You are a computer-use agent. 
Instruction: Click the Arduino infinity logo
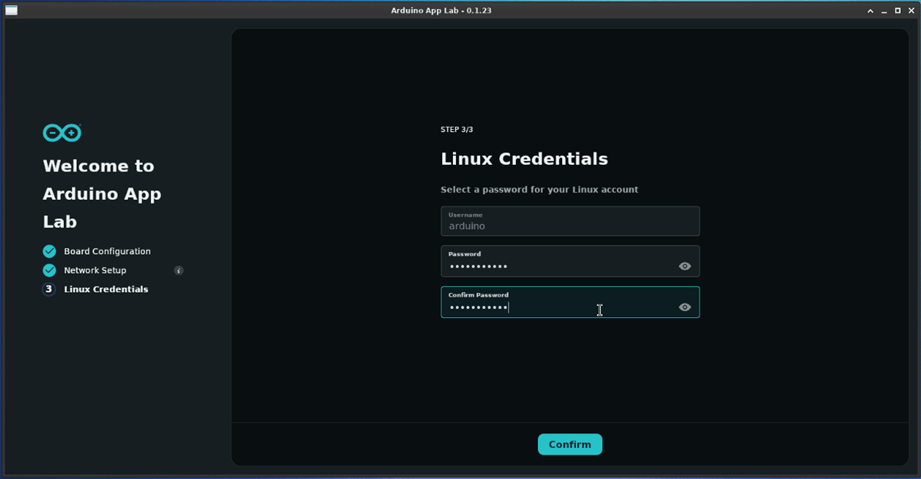tap(62, 133)
